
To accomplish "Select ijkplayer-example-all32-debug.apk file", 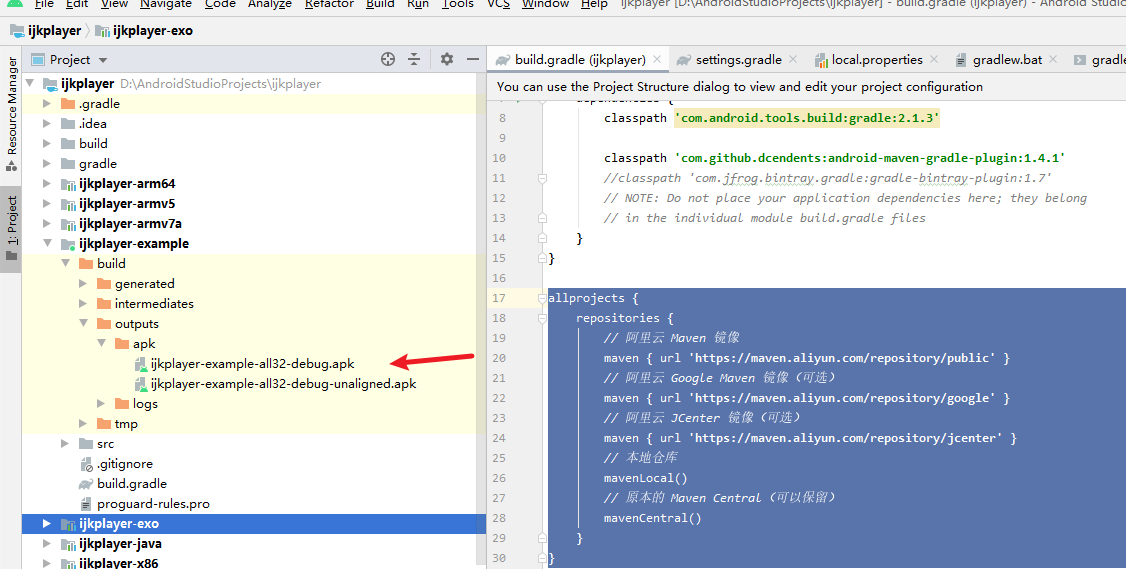I will 252,364.
